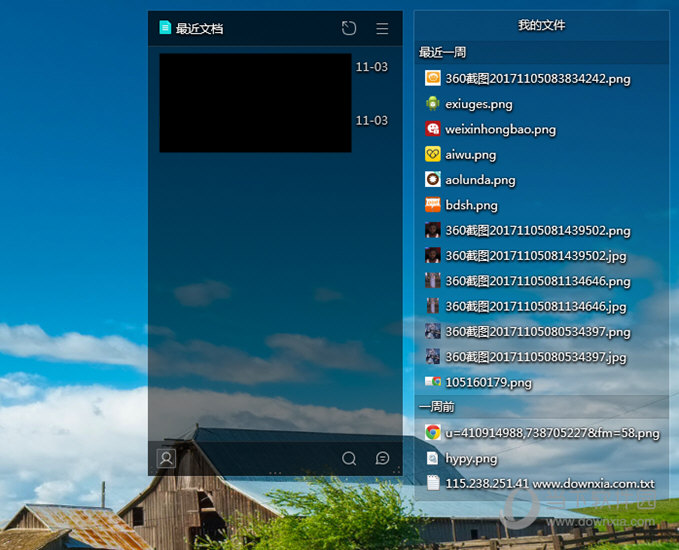Open file name 360截图20171105081134646.jpg
Viewport: 679px width, 550px height.
click(536, 306)
